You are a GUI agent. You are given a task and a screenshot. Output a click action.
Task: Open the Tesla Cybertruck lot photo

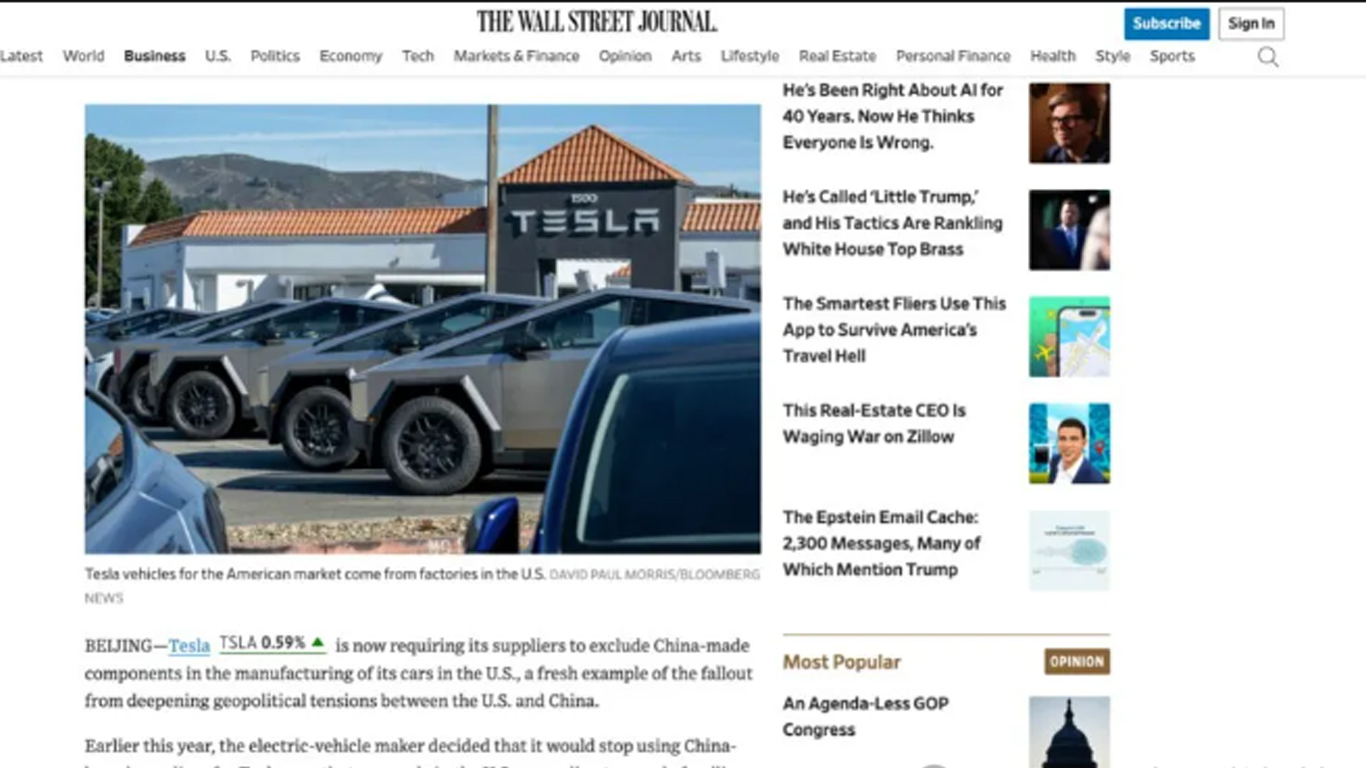coord(422,329)
